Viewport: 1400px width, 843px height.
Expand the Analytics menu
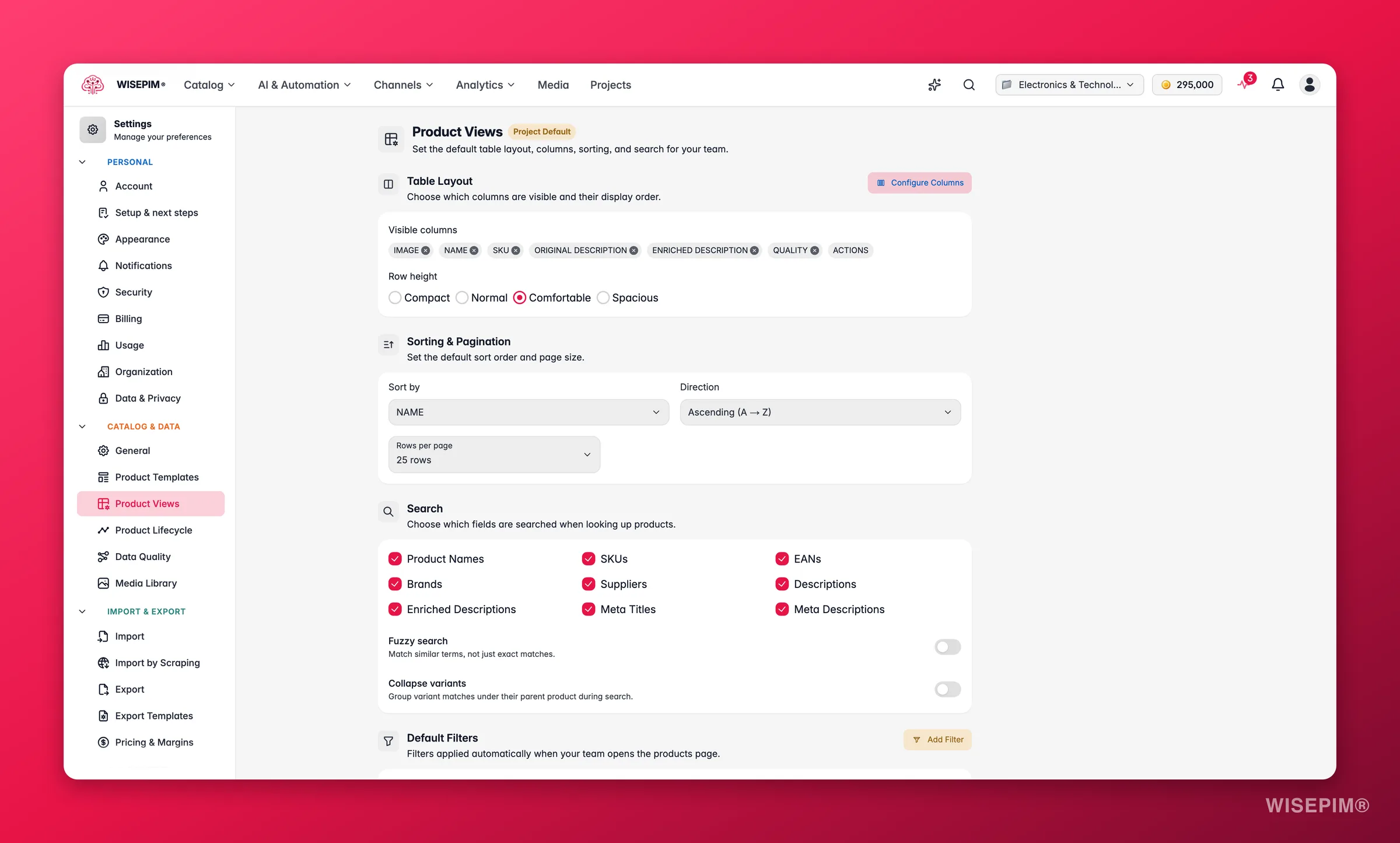(485, 85)
